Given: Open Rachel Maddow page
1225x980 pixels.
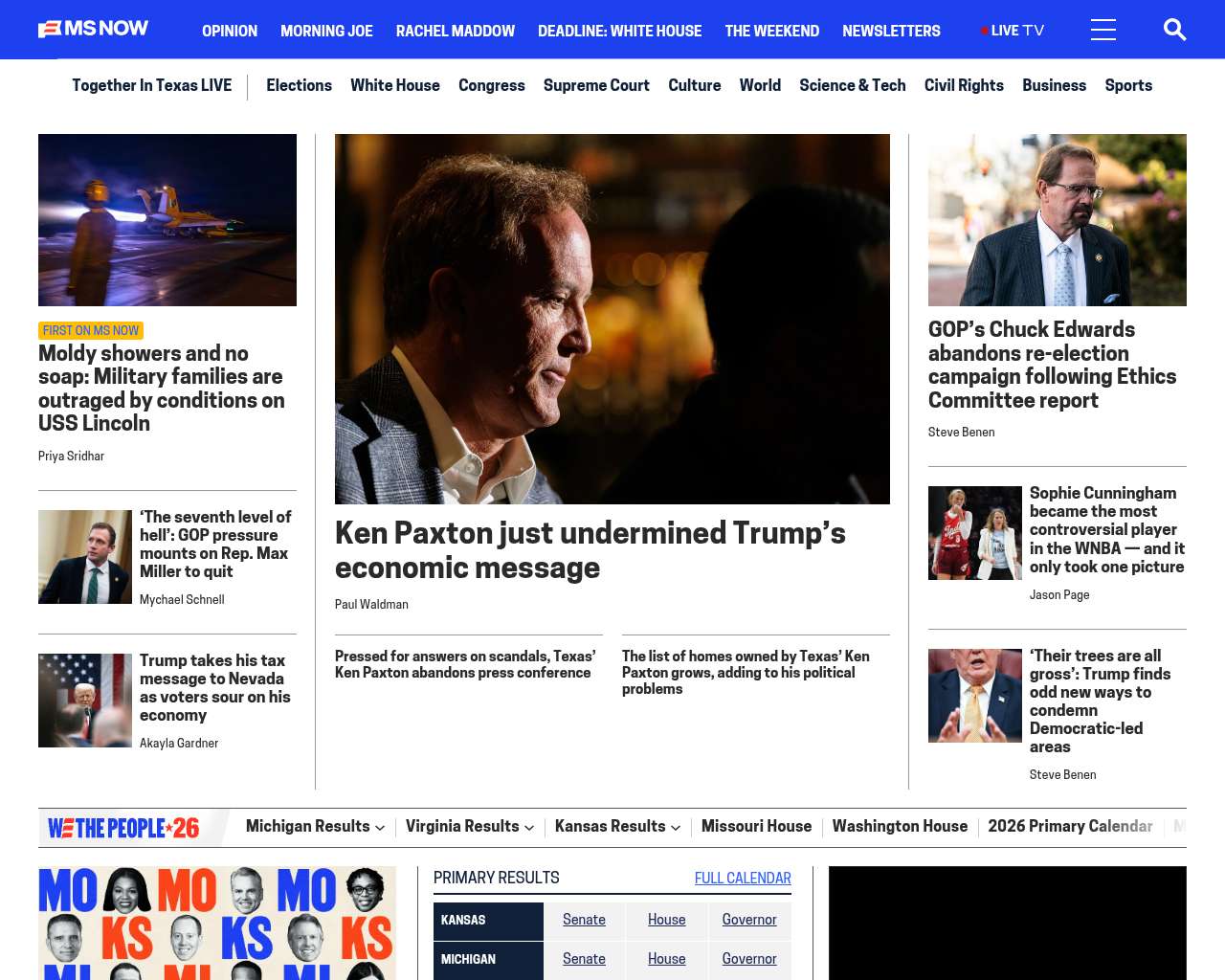Looking at the screenshot, I should [x=456, y=31].
